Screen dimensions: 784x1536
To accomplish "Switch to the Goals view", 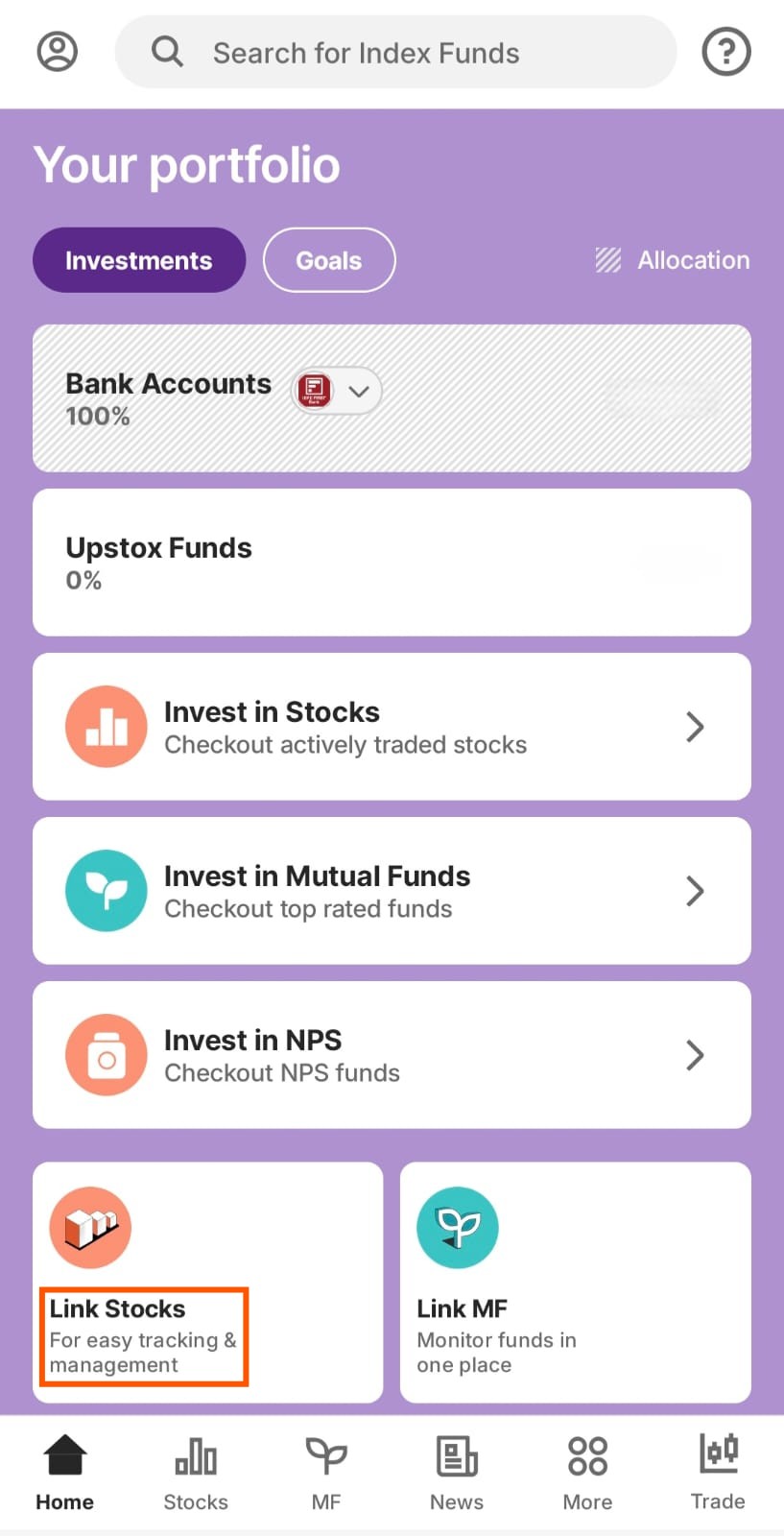I will (x=329, y=260).
